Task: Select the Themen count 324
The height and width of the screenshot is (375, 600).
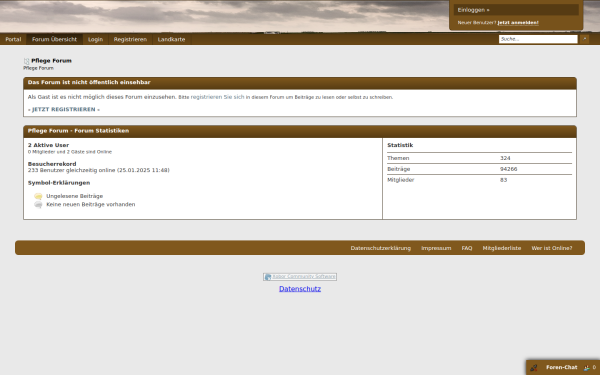Action: point(505,158)
